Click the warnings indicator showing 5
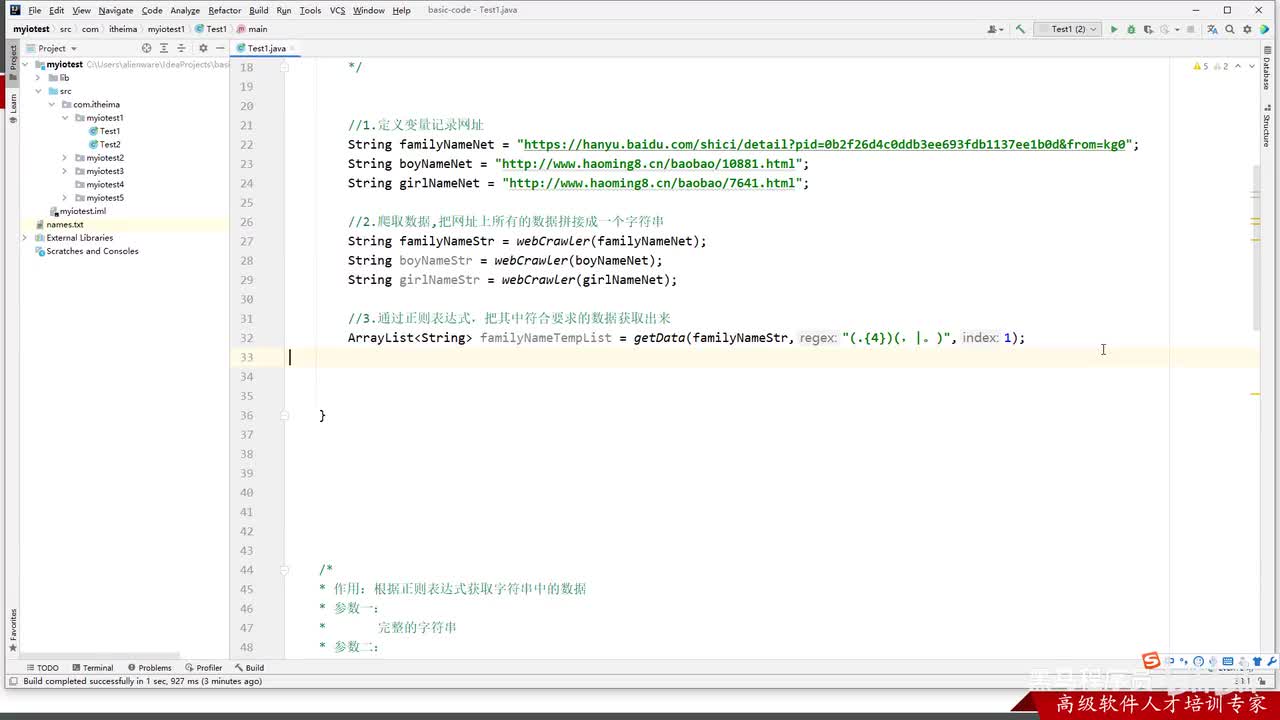Image resolution: width=1280 pixels, height=720 pixels. tap(1200, 67)
